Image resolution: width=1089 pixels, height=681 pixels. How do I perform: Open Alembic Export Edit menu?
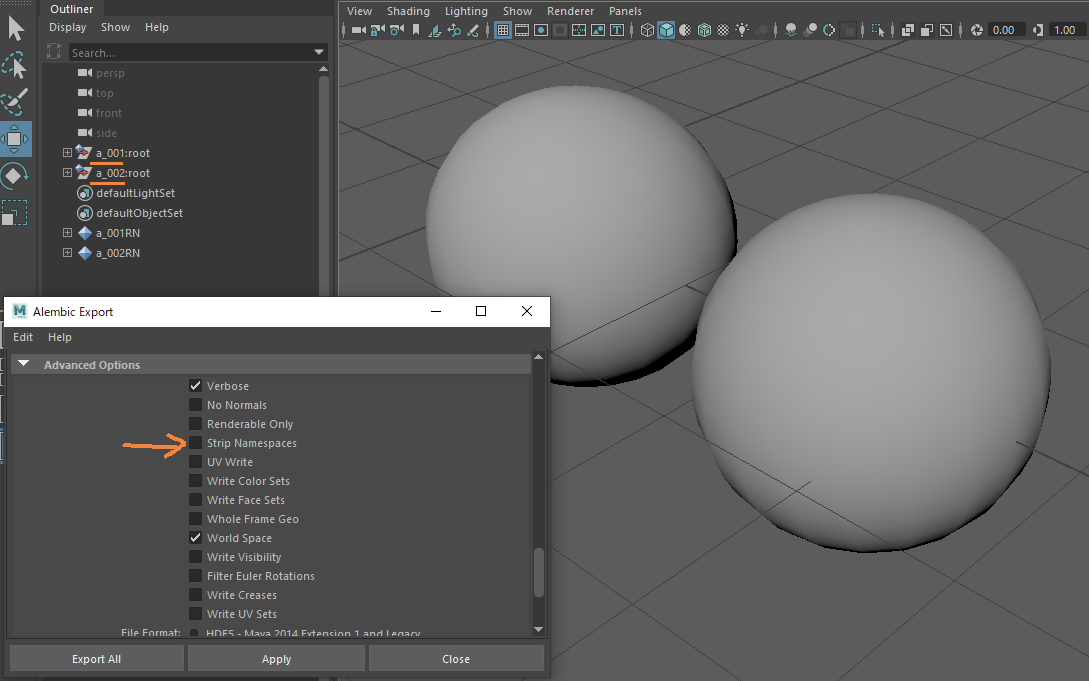point(23,337)
